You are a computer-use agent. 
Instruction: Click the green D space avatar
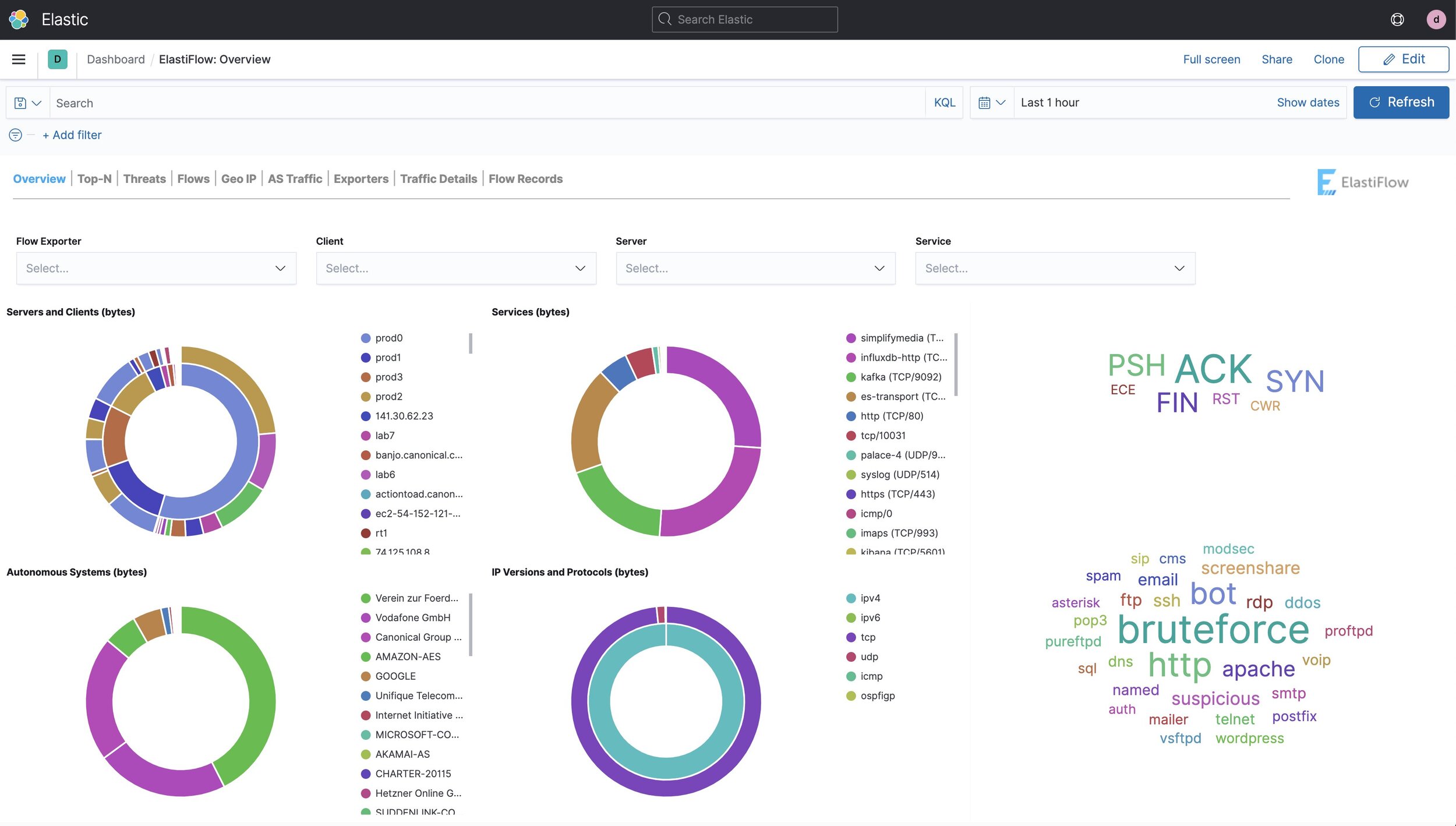(57, 59)
